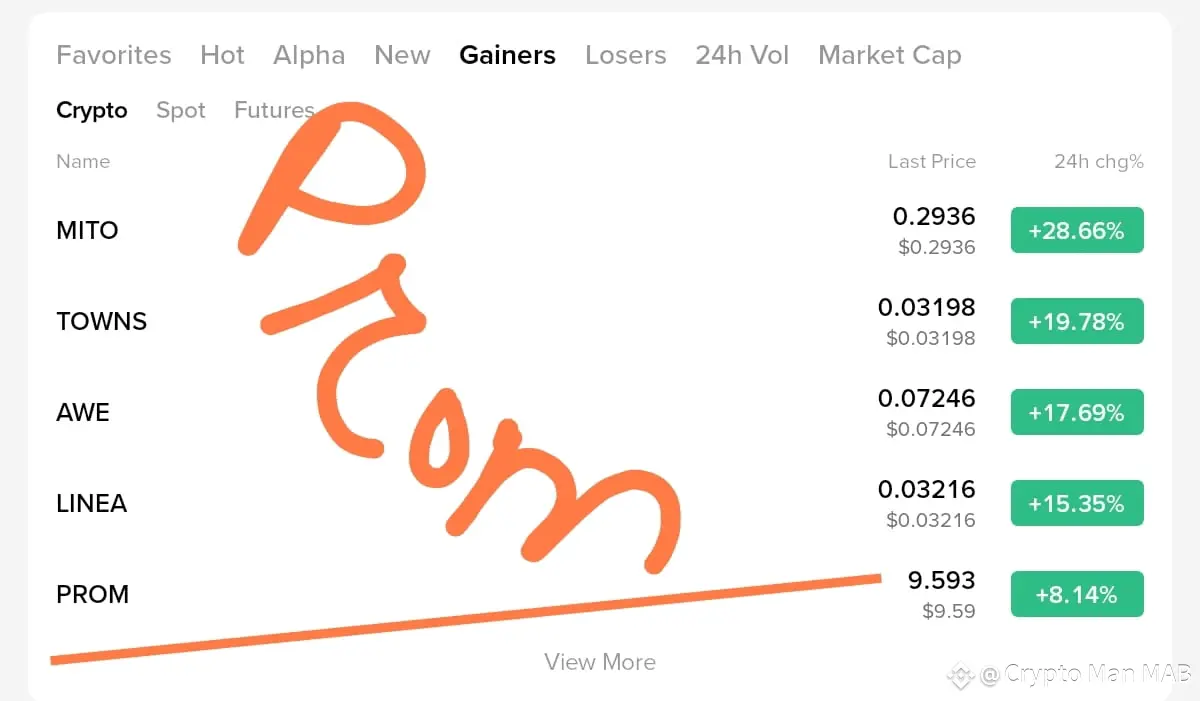Open the MITO coin row

600,231
